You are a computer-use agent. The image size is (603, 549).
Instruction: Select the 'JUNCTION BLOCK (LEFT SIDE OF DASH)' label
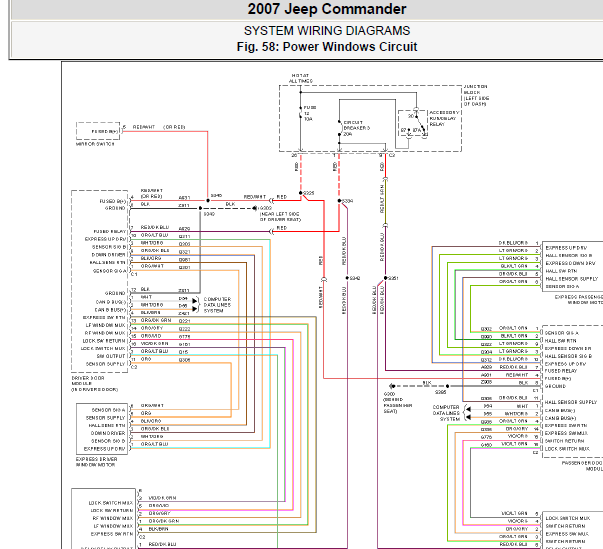pyautogui.click(x=476, y=95)
